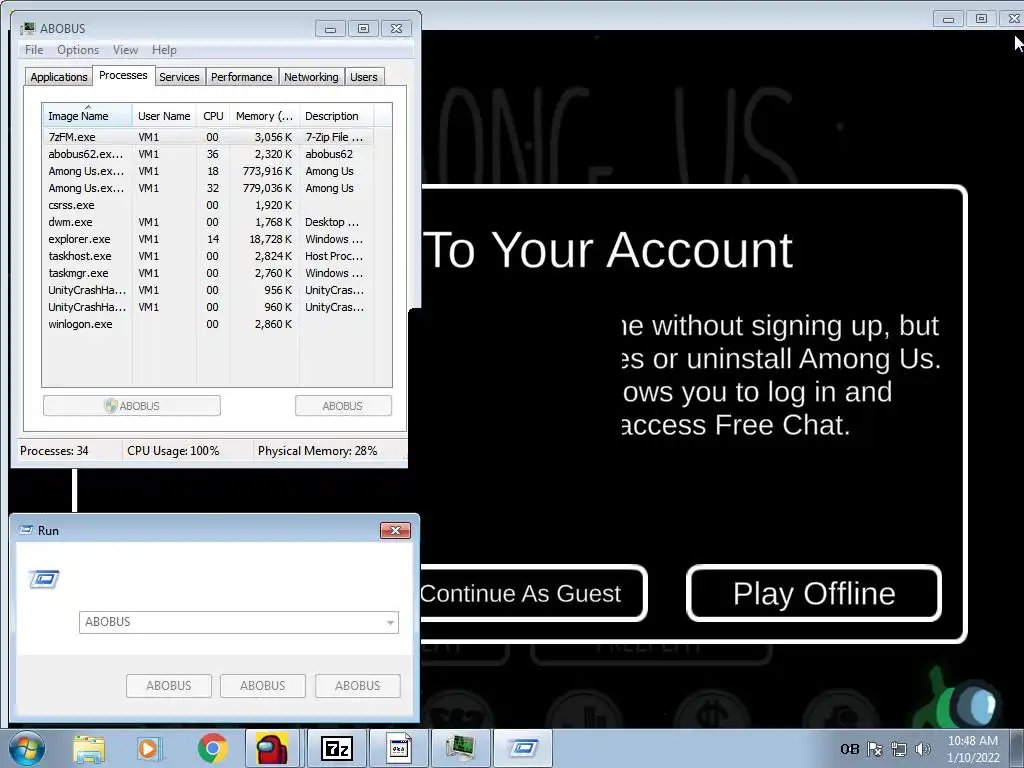Image resolution: width=1024 pixels, height=768 pixels.
Task: Switch to the Users tab
Action: coord(364,77)
